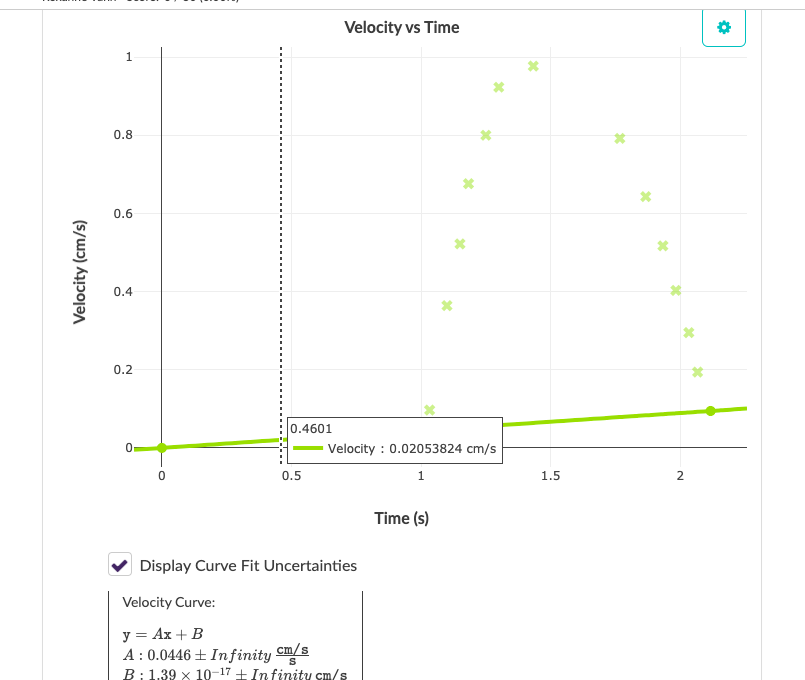Open the chart options menu via the gear
The width and height of the screenshot is (805, 680).
tap(723, 28)
